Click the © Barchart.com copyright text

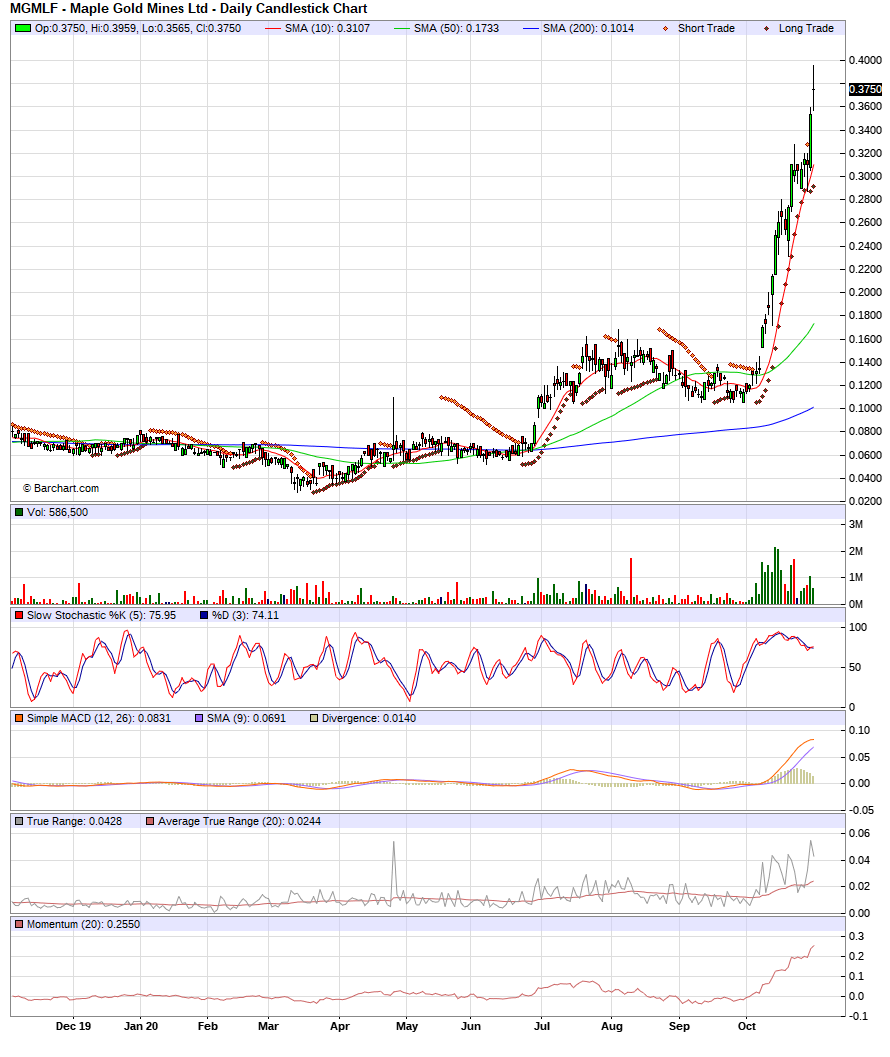[x=61, y=488]
